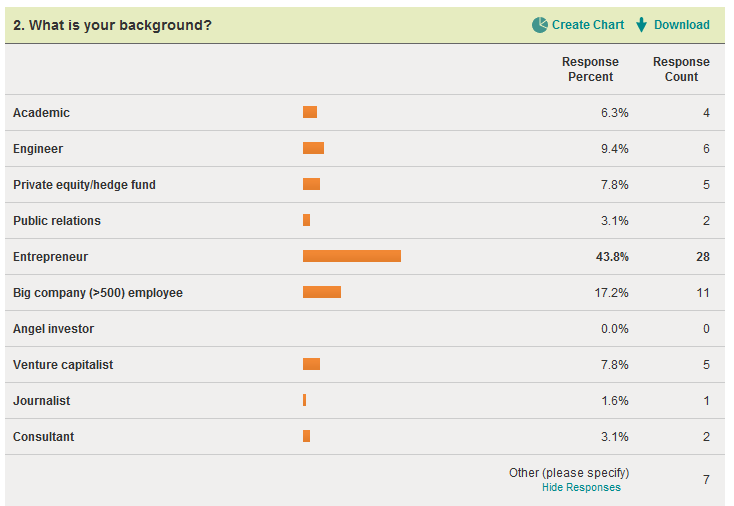Click the Download arrow icon
734x506 pixels.
pyautogui.click(x=642, y=25)
